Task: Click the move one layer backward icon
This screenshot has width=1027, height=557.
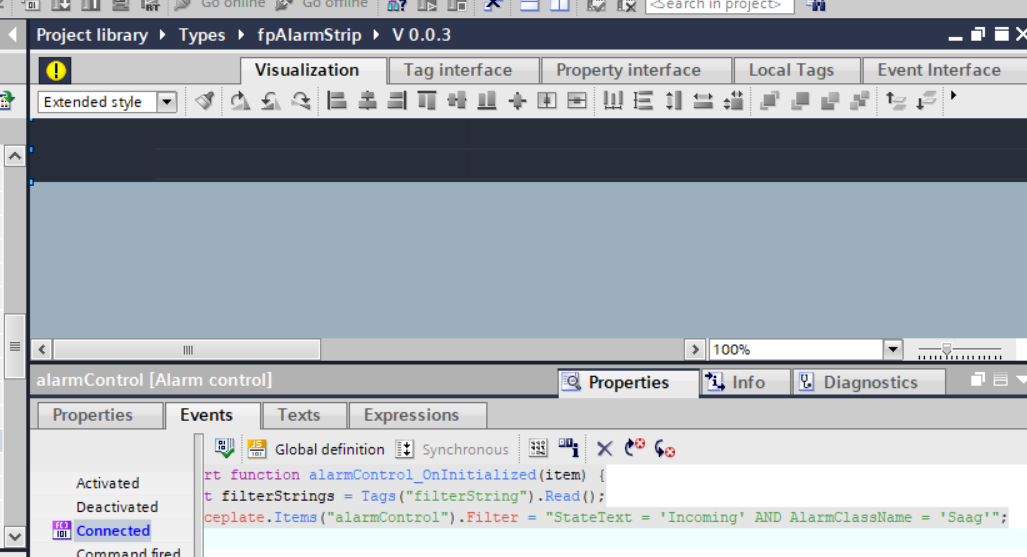Action: (859, 101)
